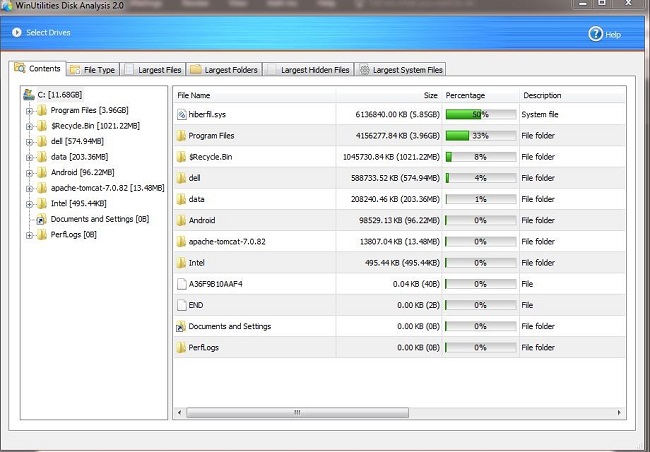Click $Recycle.Bin folder icon in tree
Viewport: 650px width, 452px height.
pyautogui.click(x=42, y=126)
